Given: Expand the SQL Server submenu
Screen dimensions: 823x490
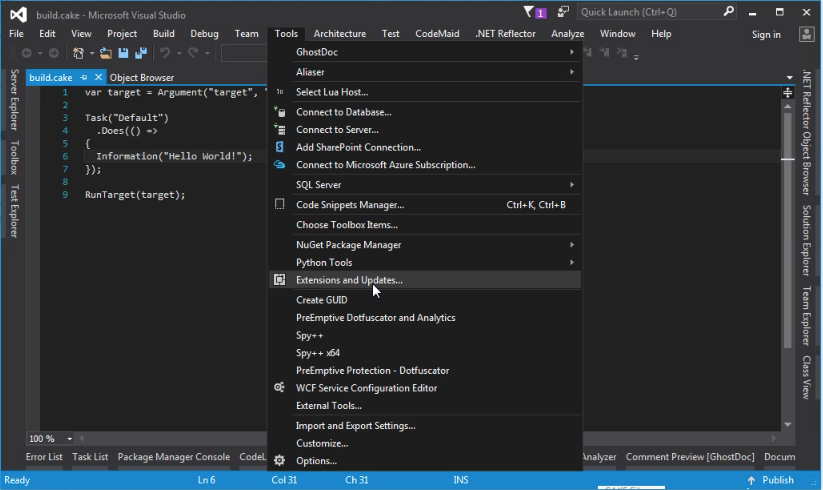Looking at the screenshot, I should (572, 185).
